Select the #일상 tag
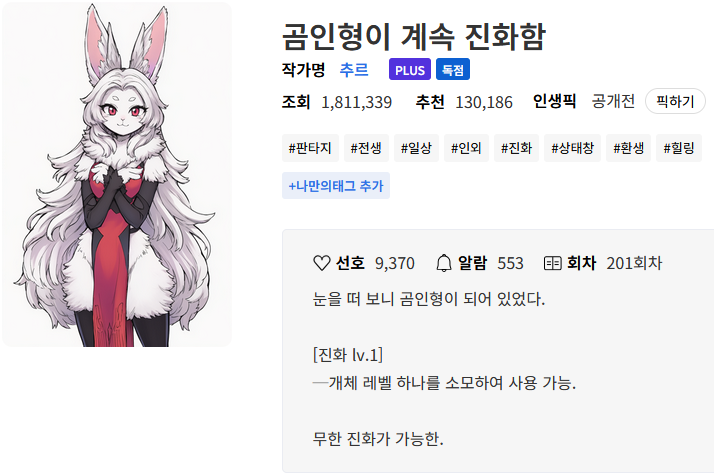Image resolution: width=714 pixels, height=475 pixels. 416,148
